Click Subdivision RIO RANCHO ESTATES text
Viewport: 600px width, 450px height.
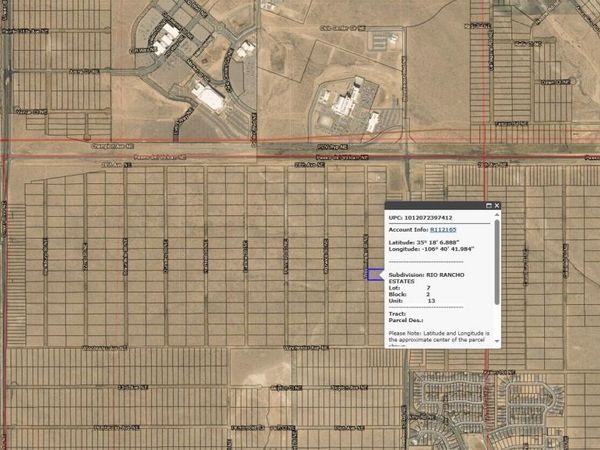click(426, 278)
